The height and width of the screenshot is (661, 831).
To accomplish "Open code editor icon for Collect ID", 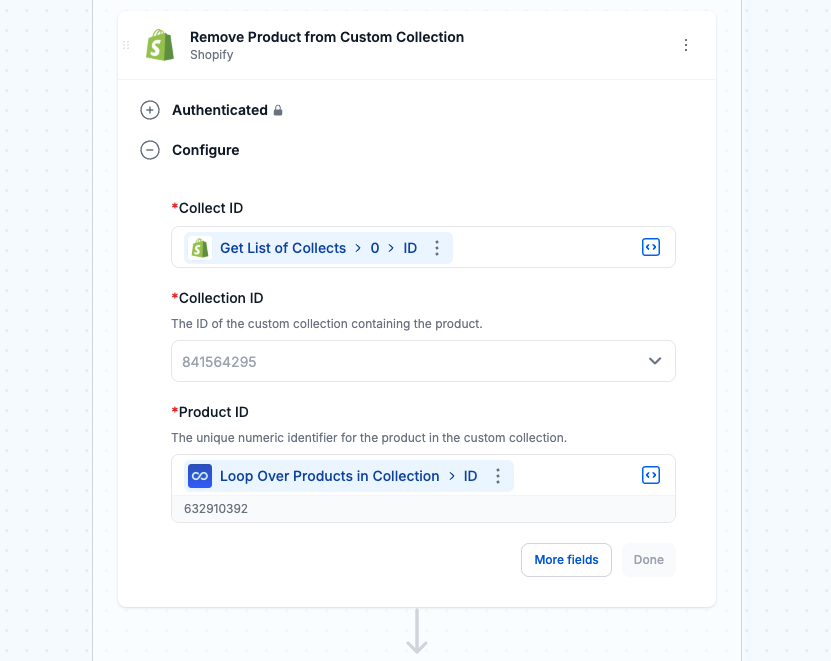I will pyautogui.click(x=651, y=247).
